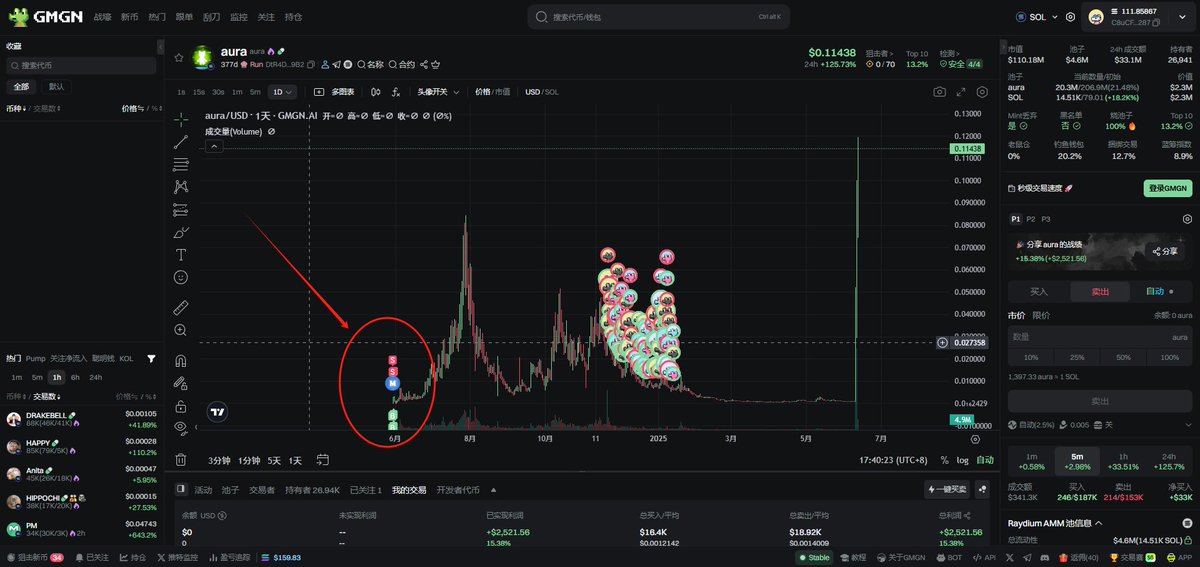Toggle magnet mode in drawing toolbar
Screen dimensions: 1200x567
[x=181, y=360]
